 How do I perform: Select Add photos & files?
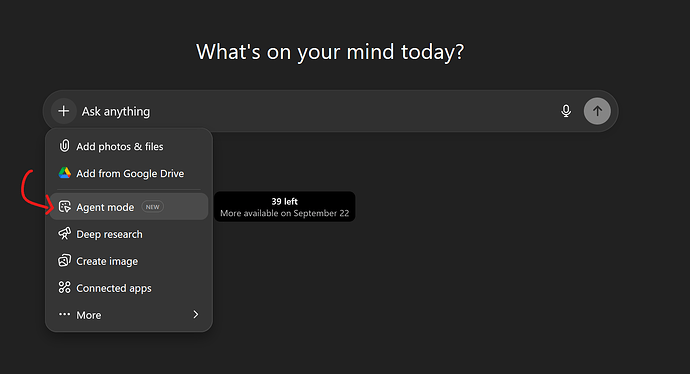(x=129, y=146)
